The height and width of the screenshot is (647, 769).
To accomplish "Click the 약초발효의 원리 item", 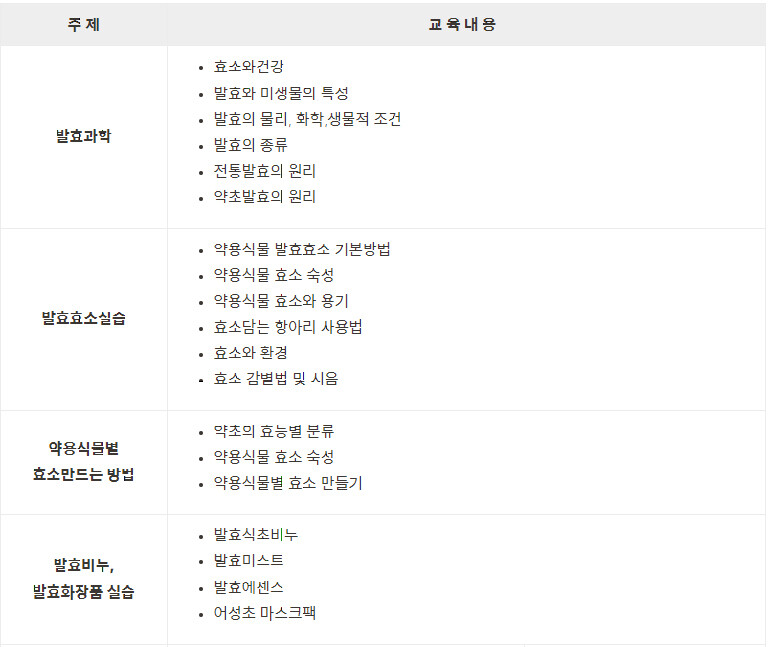I will (x=265, y=197).
